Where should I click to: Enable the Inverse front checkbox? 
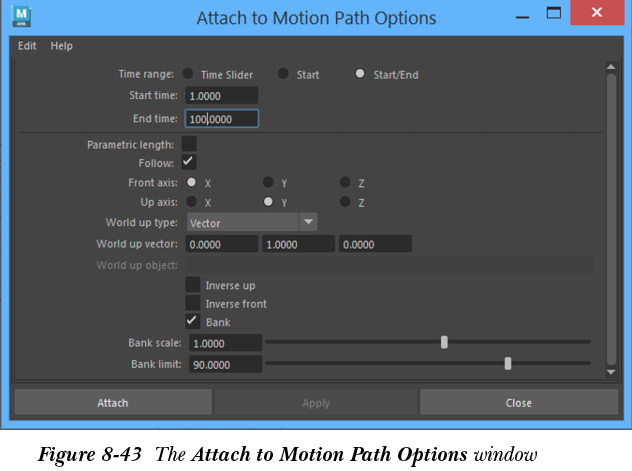[x=193, y=303]
